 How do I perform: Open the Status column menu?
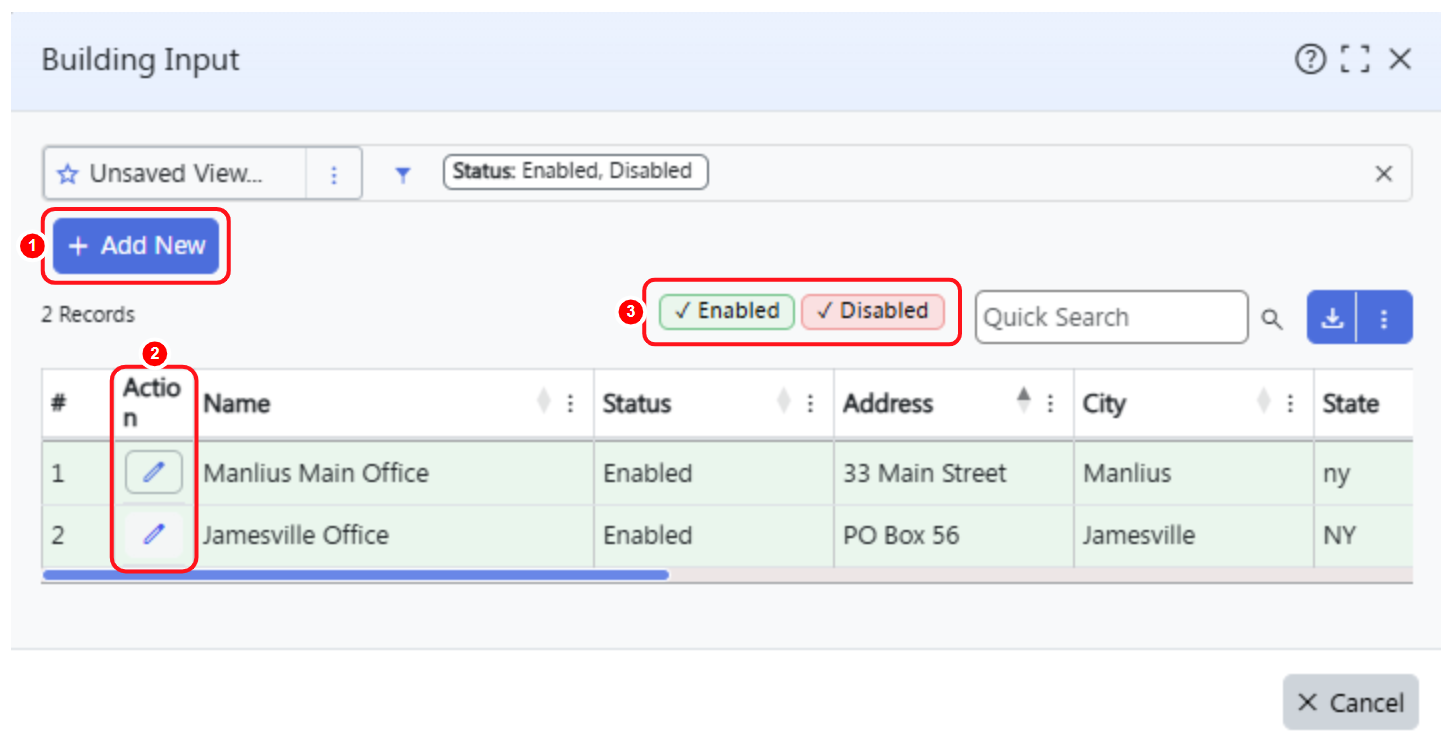tap(810, 404)
